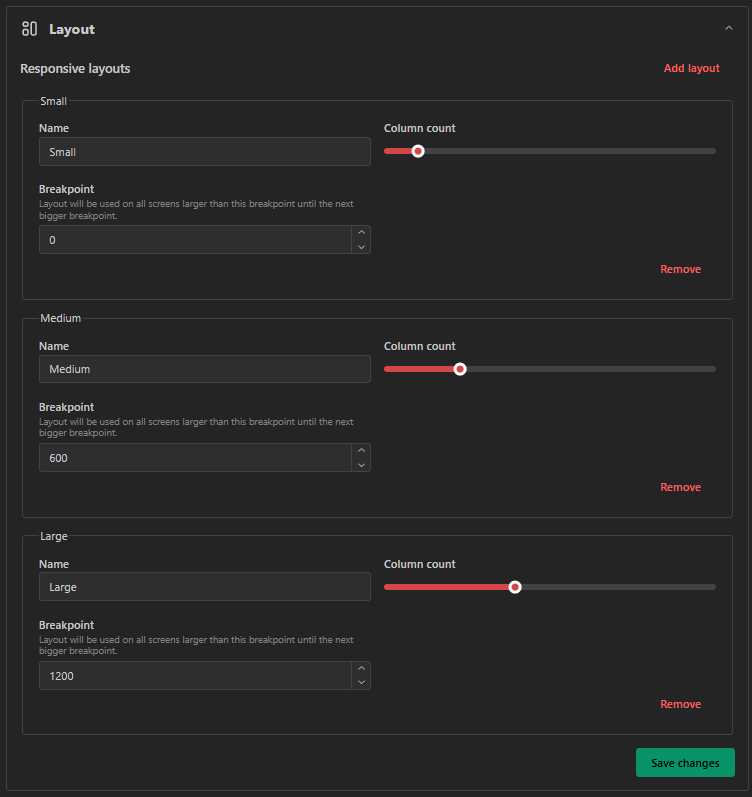The height and width of the screenshot is (797, 752).
Task: Decrease the Small breakpoint value with down arrow
Action: tap(361, 246)
